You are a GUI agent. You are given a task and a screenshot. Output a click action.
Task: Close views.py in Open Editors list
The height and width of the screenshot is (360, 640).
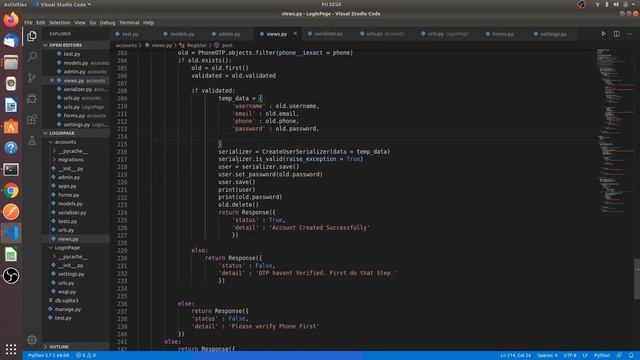point(52,80)
